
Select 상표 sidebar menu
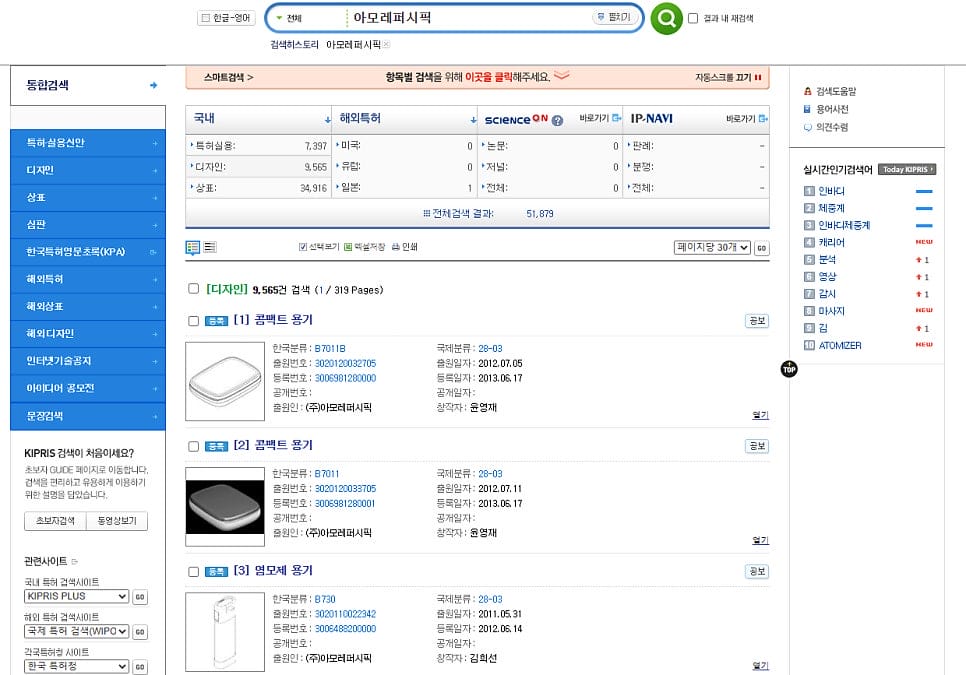[x=87, y=198]
